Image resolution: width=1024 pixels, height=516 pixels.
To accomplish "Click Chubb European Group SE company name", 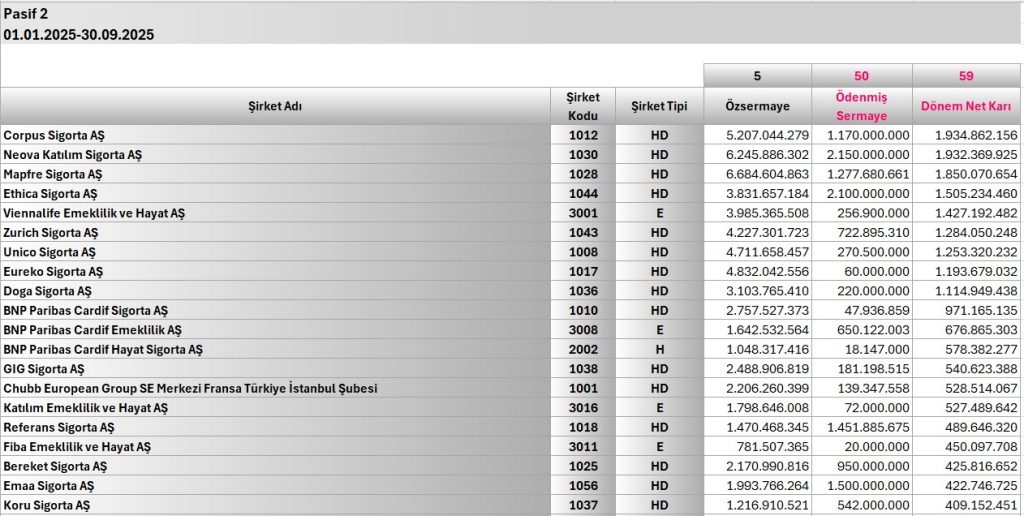I will 190,389.
